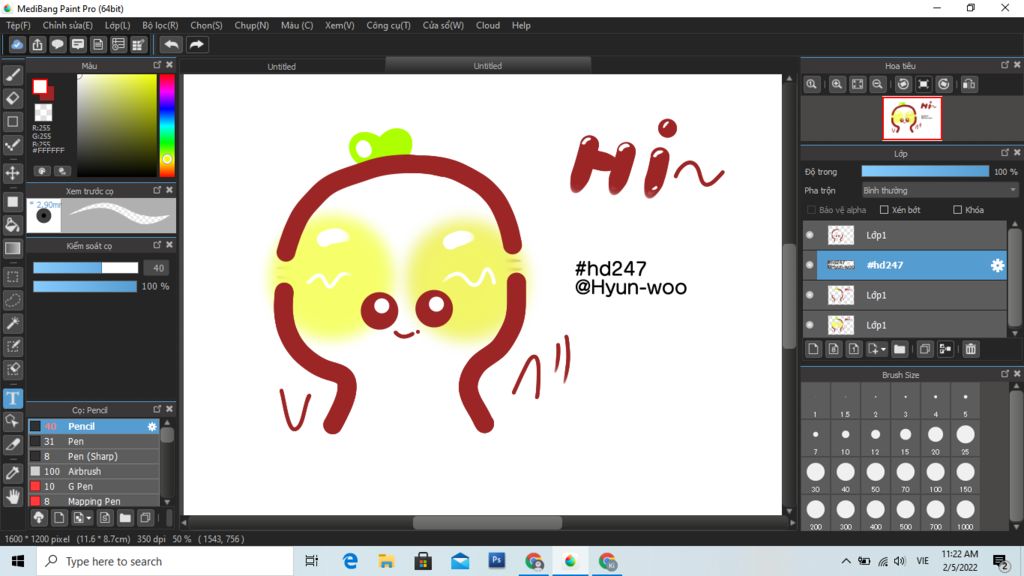Create a new layer

tap(813, 349)
